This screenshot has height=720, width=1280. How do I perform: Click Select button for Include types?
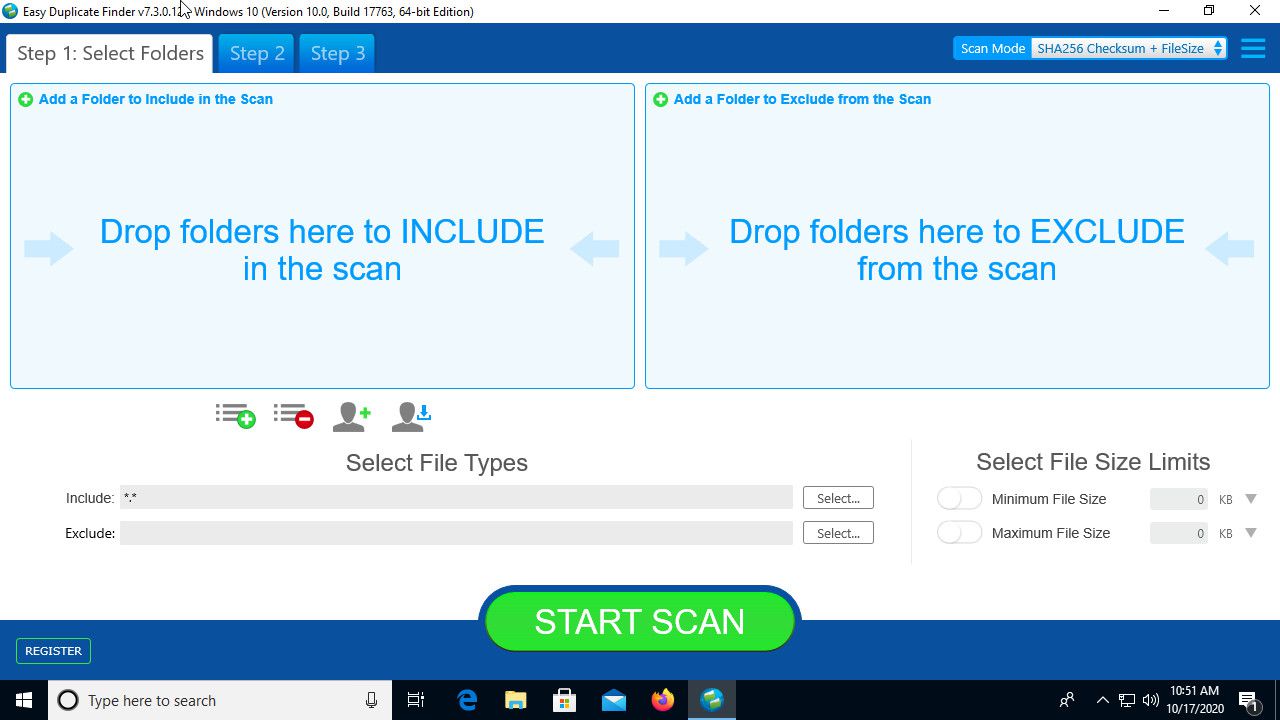(838, 498)
